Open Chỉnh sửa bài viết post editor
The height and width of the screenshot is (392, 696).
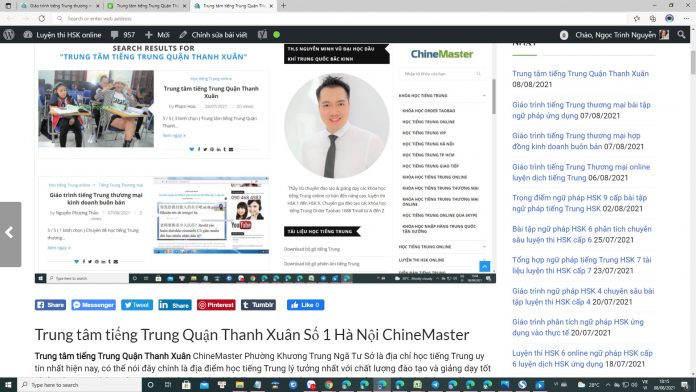213,35
